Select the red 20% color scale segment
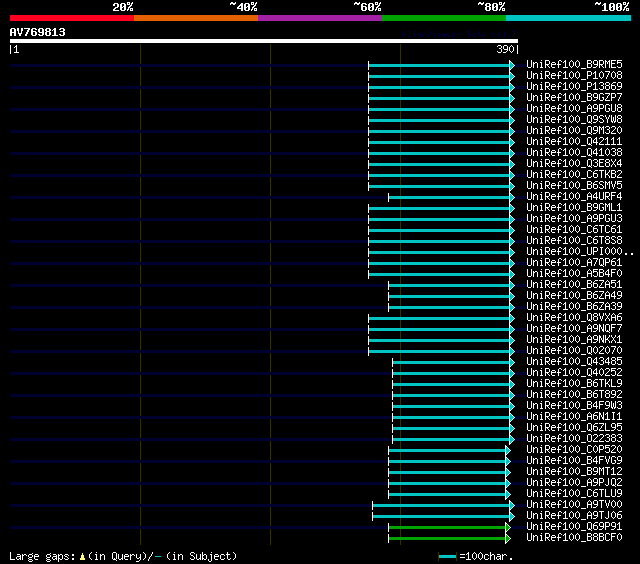Viewport: 640px width, 564px height. coord(72,18)
